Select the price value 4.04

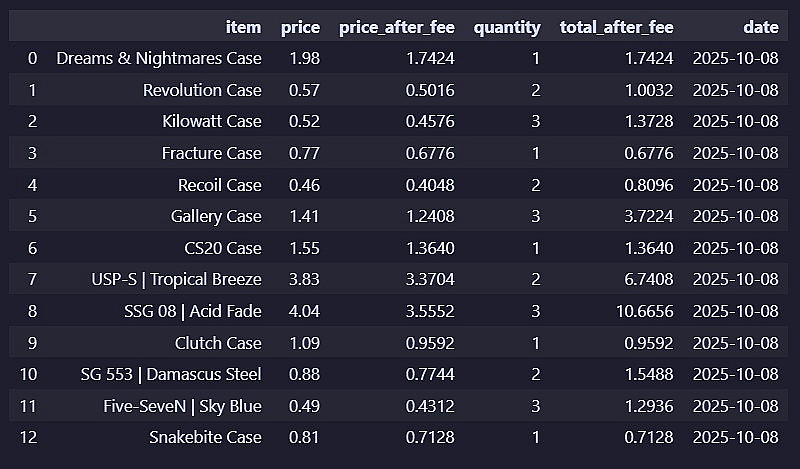(x=304, y=311)
